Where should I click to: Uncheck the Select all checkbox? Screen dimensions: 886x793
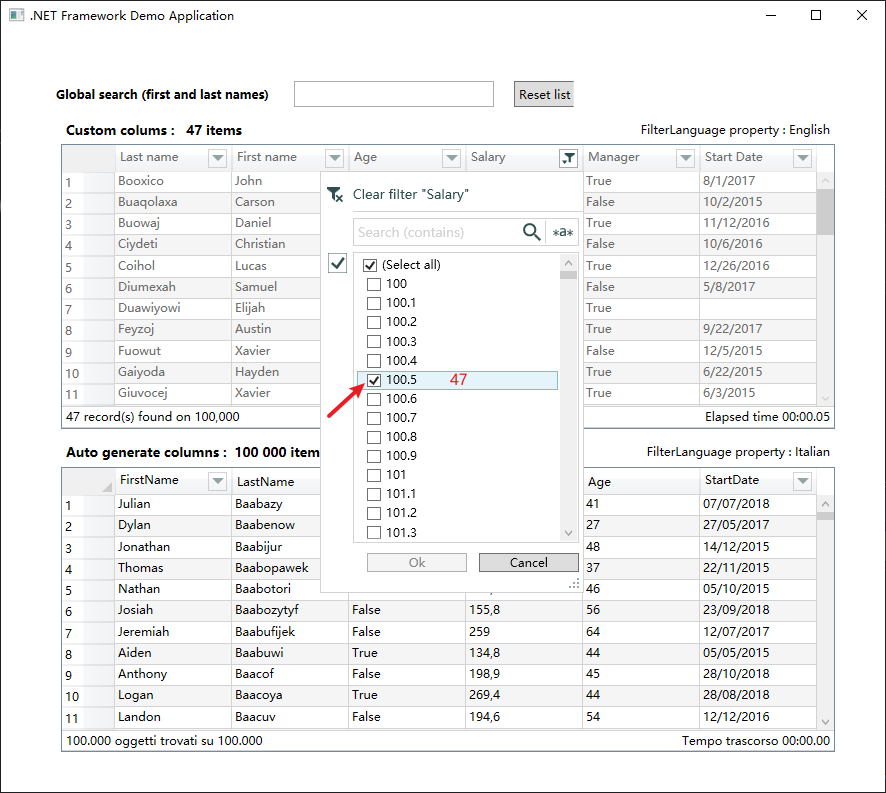[x=370, y=264]
